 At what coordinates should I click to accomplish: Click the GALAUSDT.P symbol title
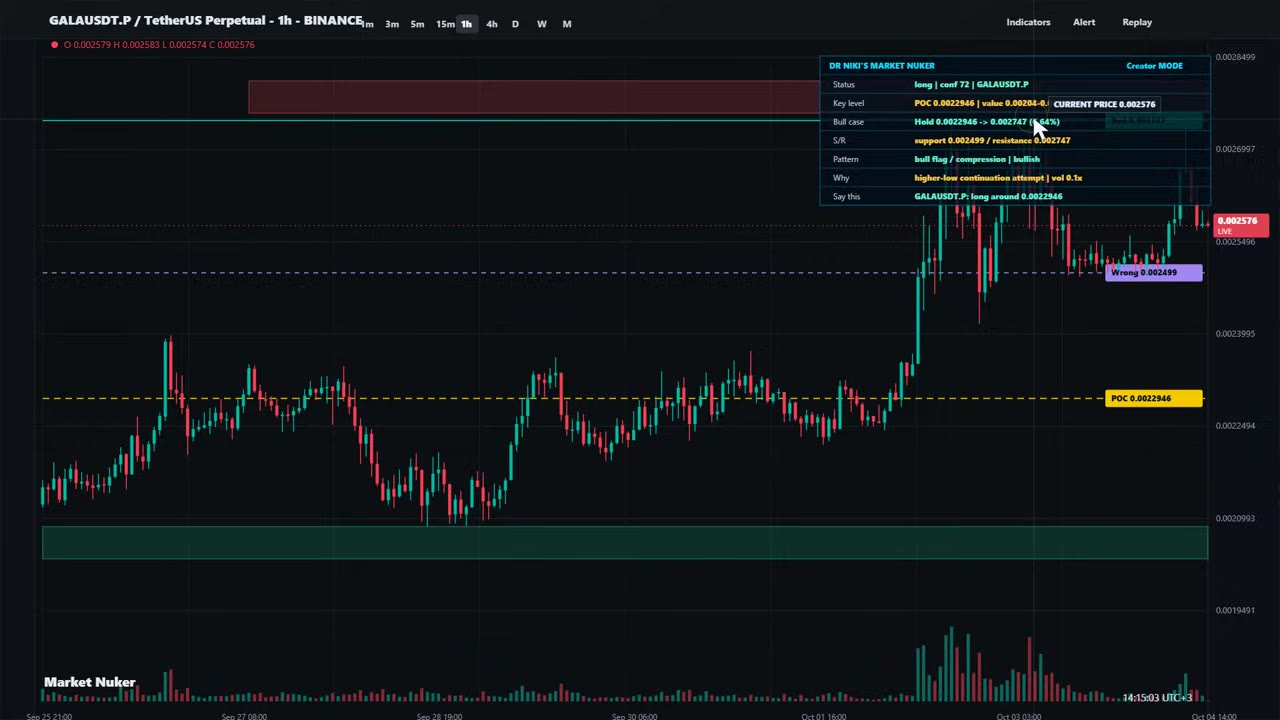tap(205, 20)
